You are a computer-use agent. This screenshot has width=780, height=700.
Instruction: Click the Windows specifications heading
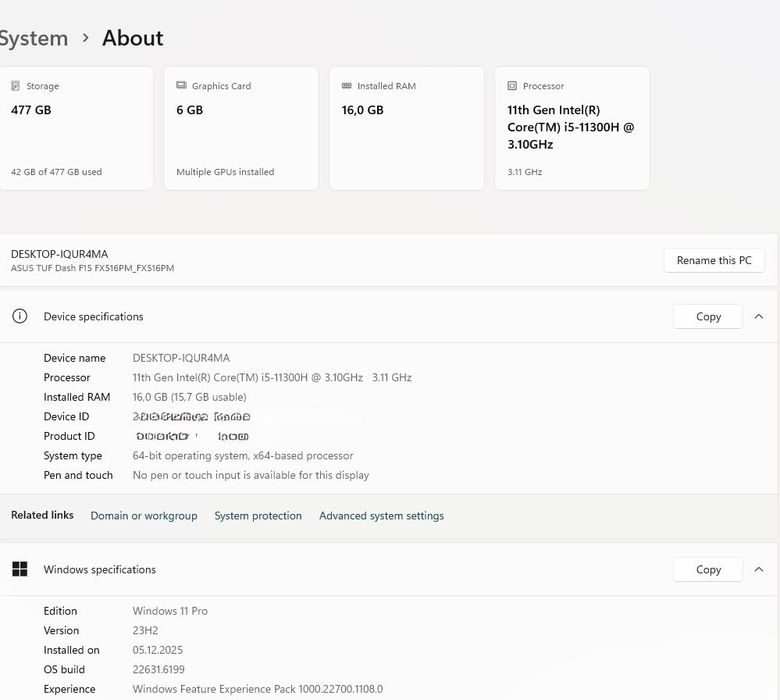(x=99, y=569)
